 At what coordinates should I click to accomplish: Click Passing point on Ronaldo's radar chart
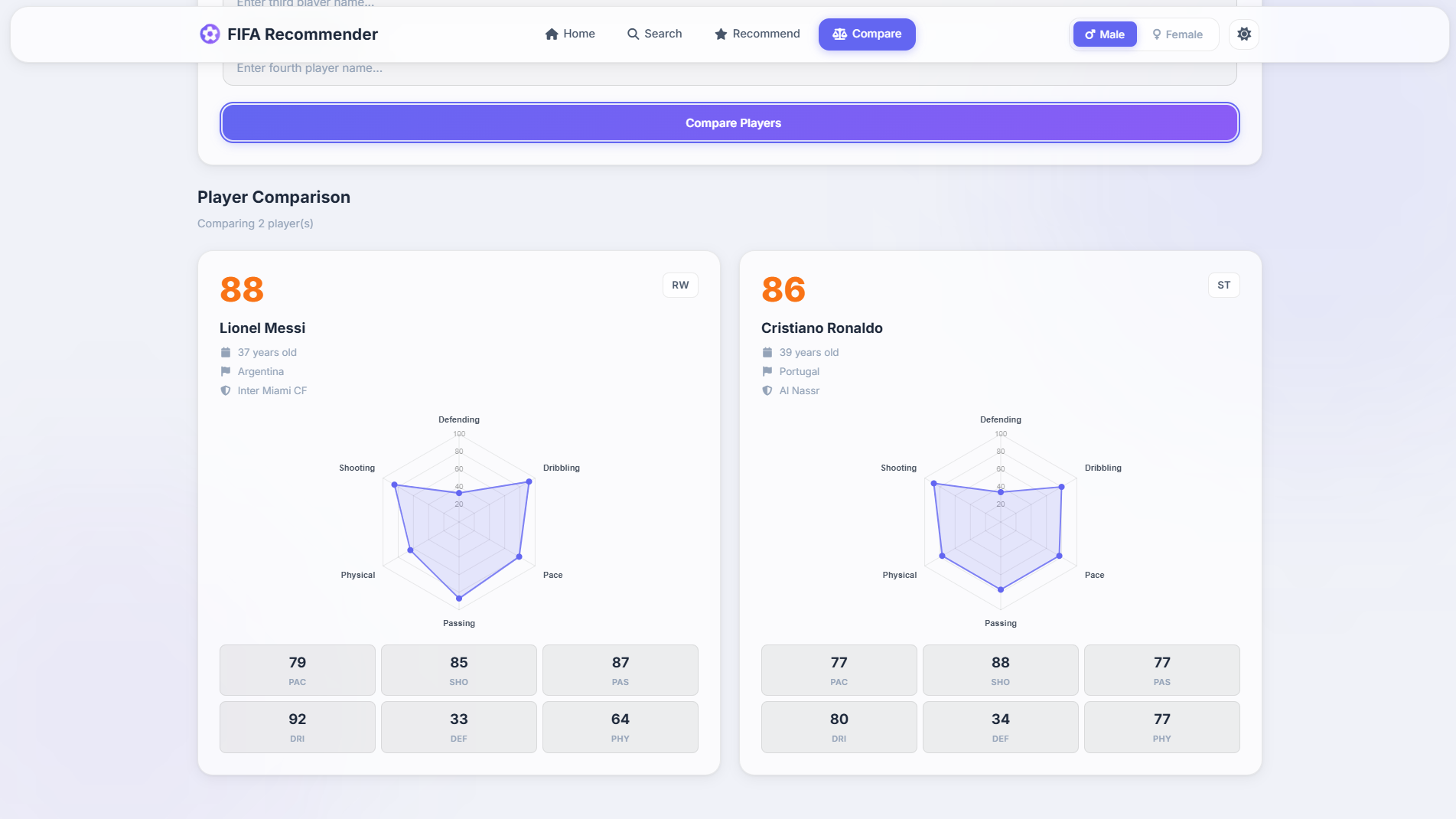[x=1001, y=589]
